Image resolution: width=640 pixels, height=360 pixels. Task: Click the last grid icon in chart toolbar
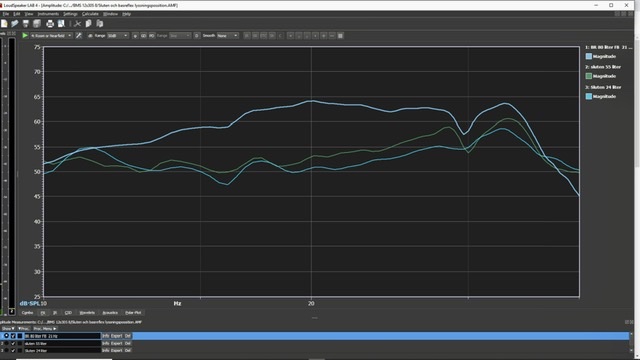[x=340, y=36]
